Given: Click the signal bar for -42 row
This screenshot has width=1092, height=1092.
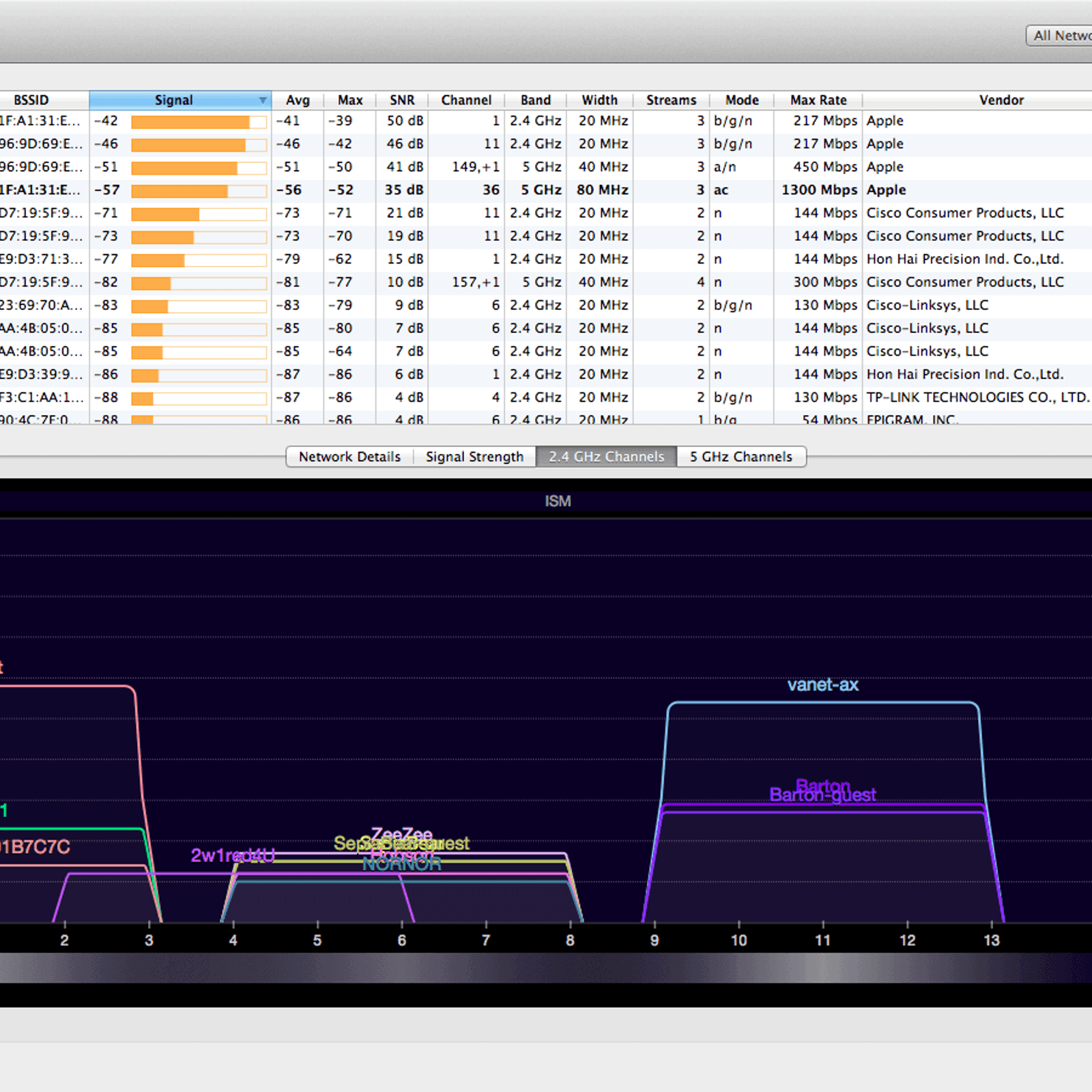Looking at the screenshot, I should (x=199, y=122).
